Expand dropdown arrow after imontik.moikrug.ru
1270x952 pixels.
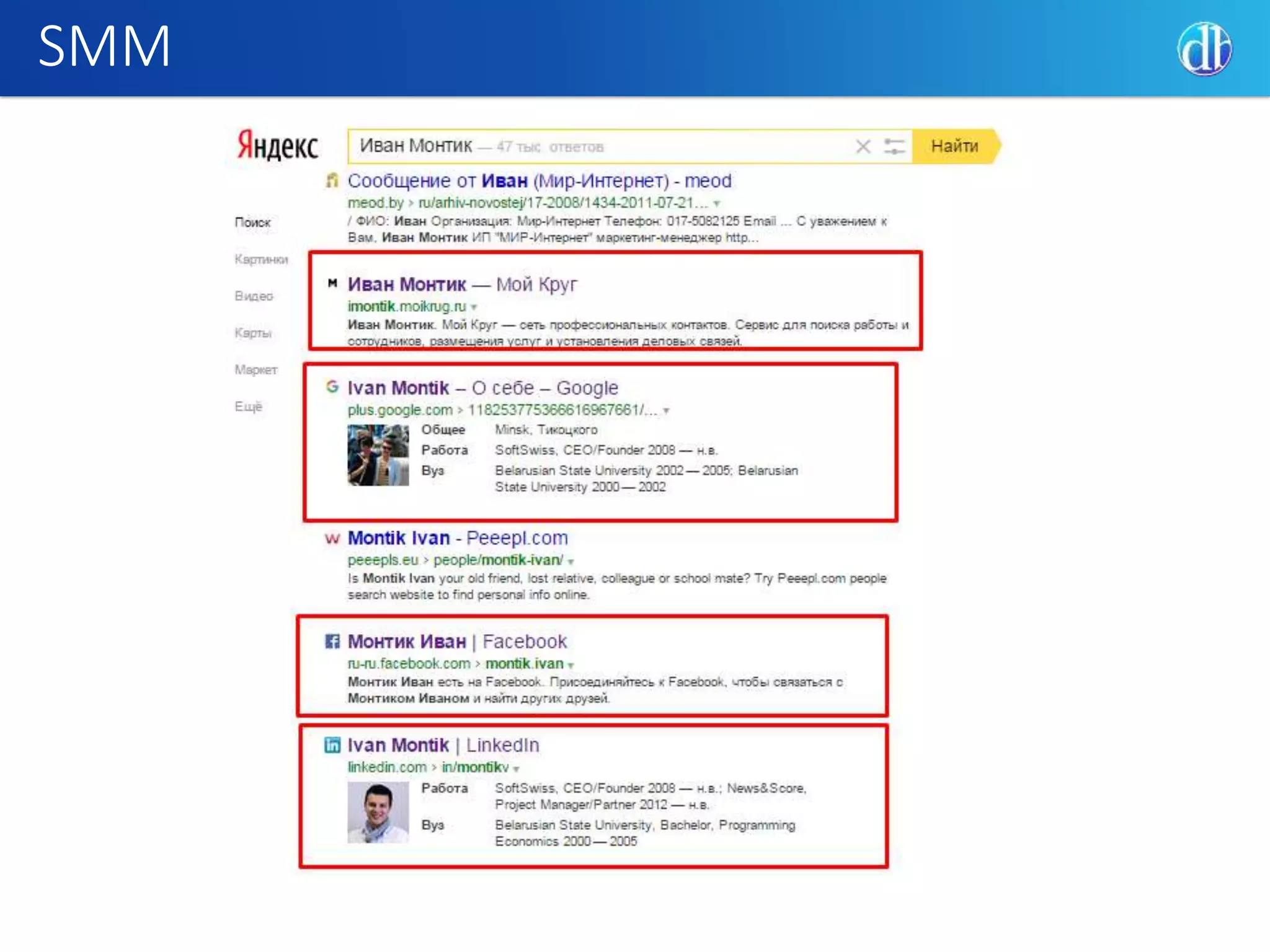474,307
